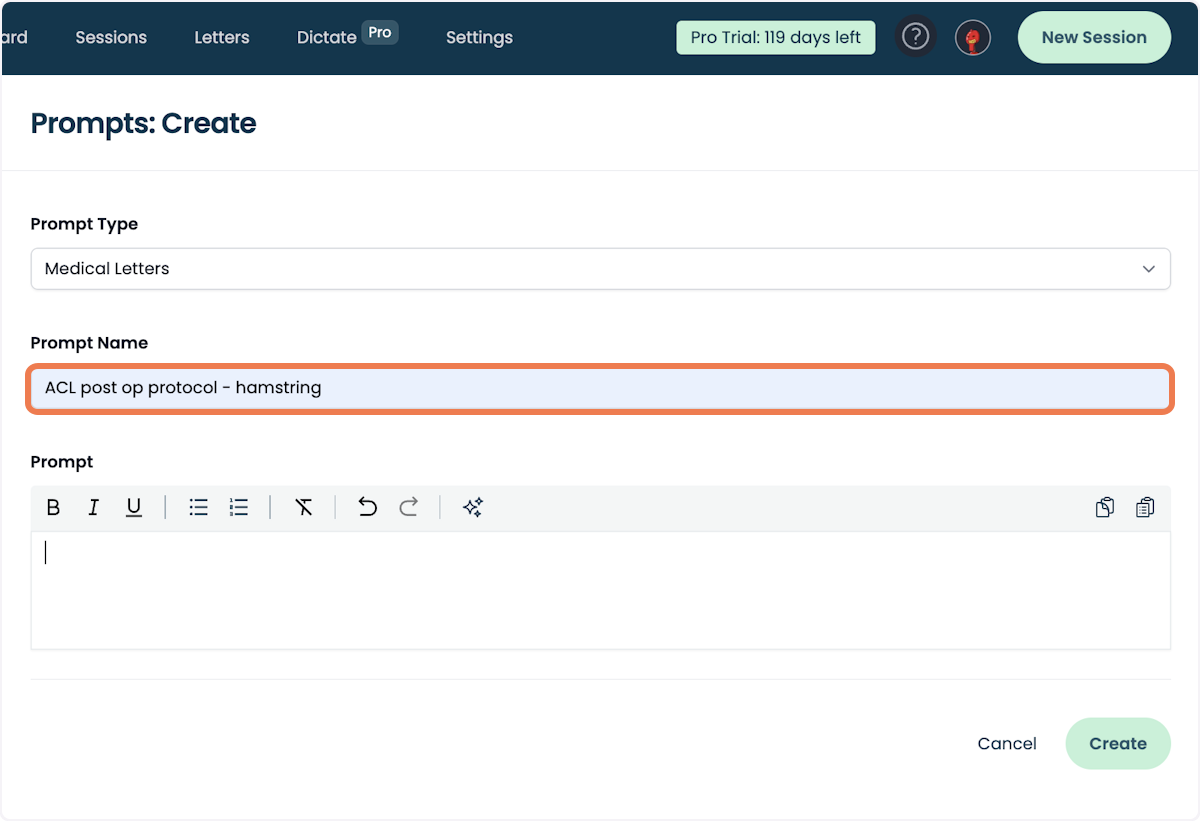1200x821 pixels.
Task: Apply underline formatting
Action: 133,507
